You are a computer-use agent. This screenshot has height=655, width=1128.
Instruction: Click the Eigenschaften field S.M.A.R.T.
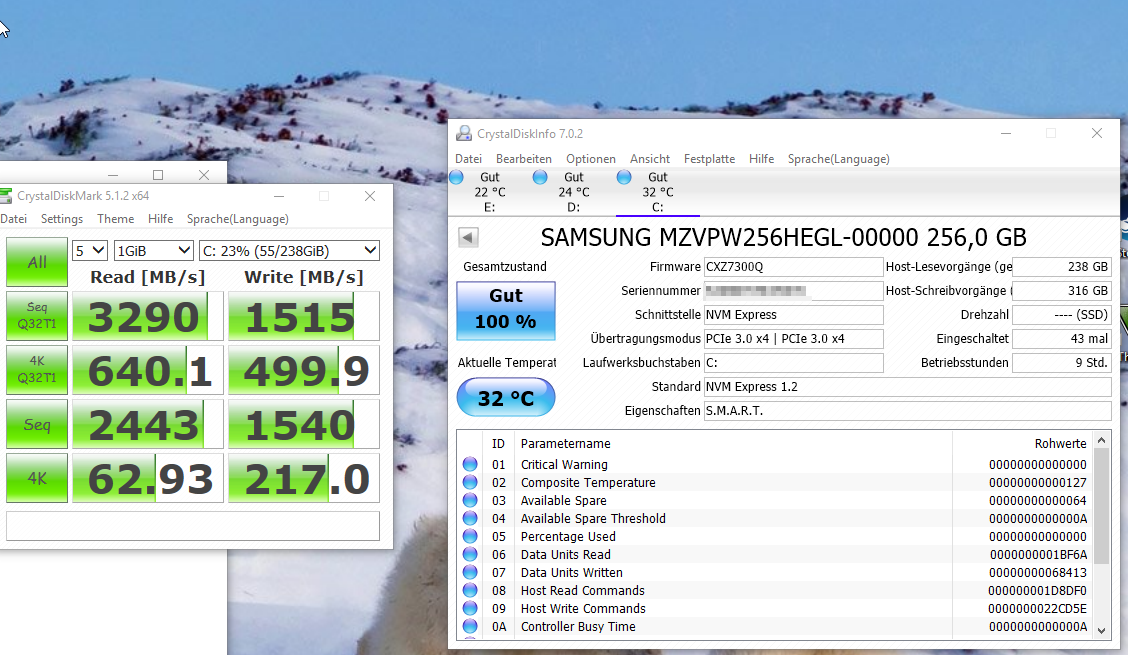point(907,411)
